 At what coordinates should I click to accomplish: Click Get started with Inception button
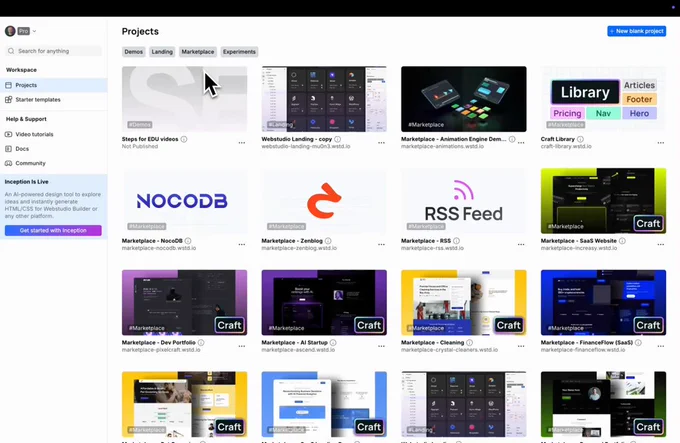(x=53, y=230)
